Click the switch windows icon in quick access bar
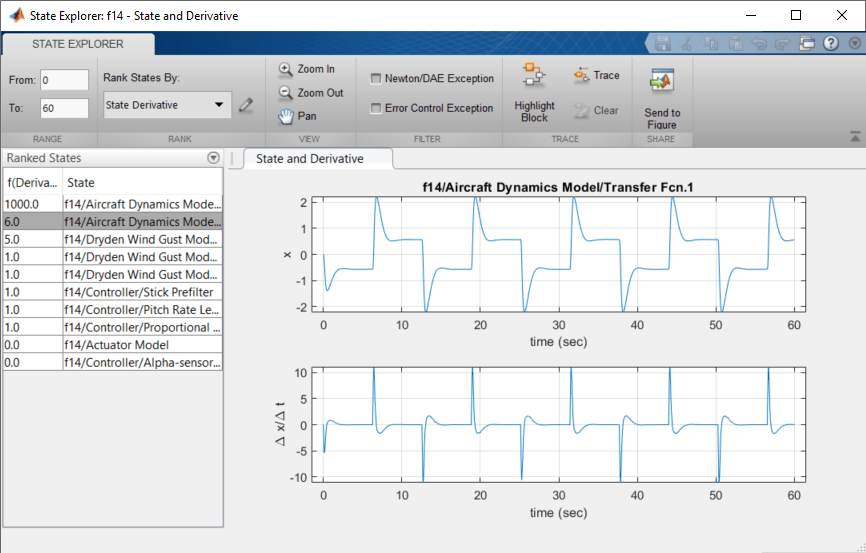 tap(807, 44)
